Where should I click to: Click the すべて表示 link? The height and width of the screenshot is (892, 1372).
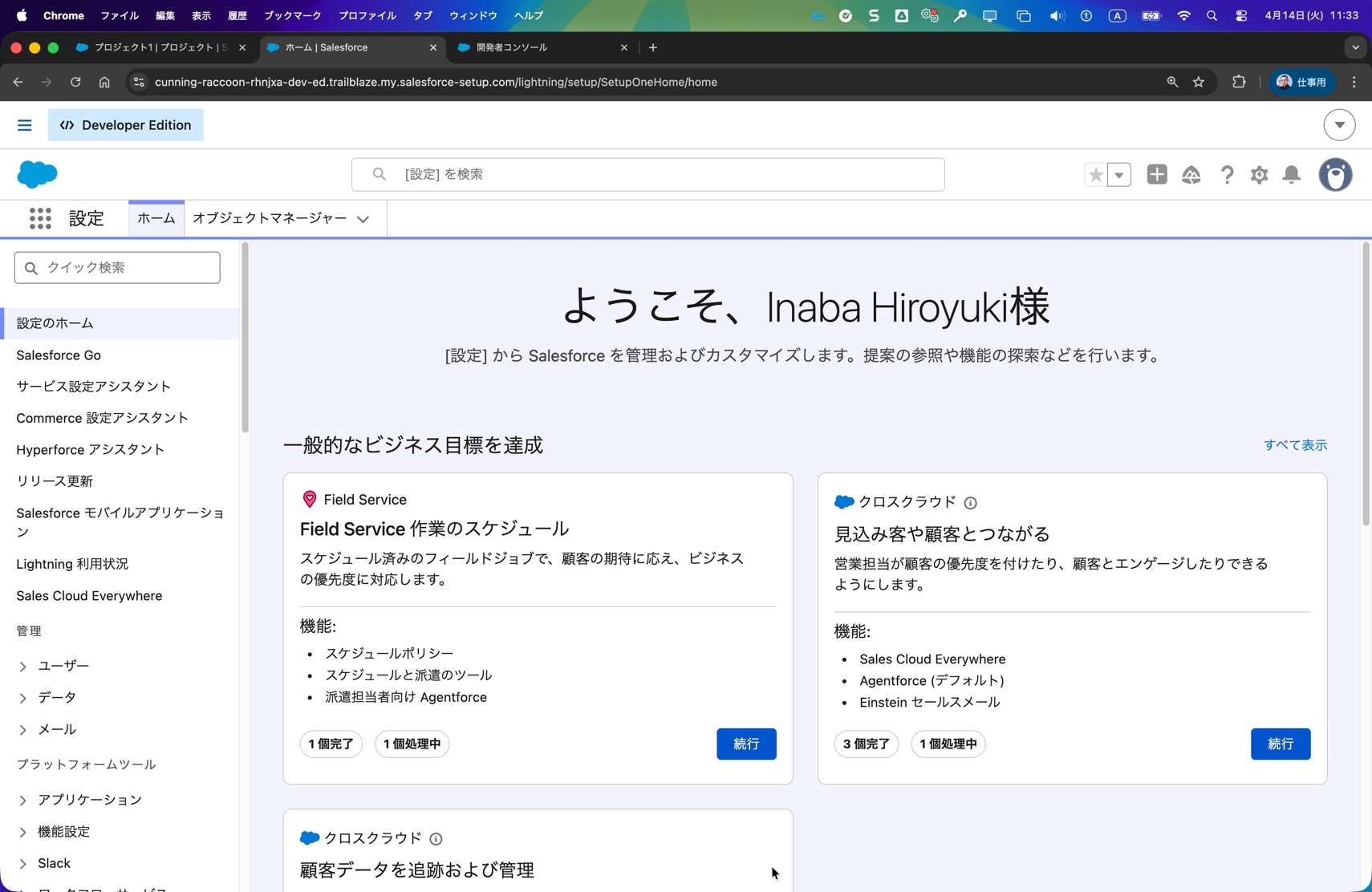coord(1295,445)
